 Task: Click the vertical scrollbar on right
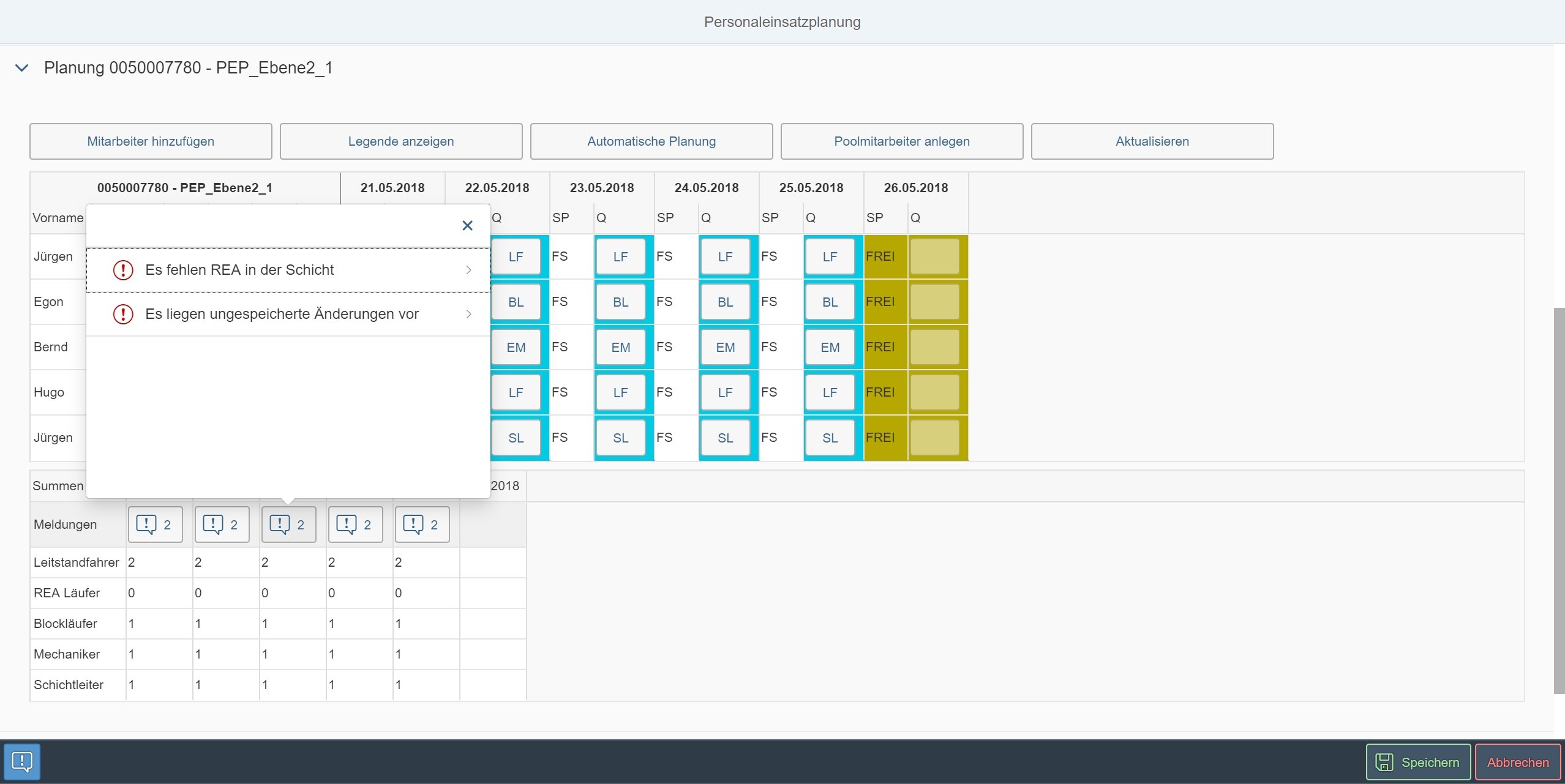click(x=1559, y=499)
